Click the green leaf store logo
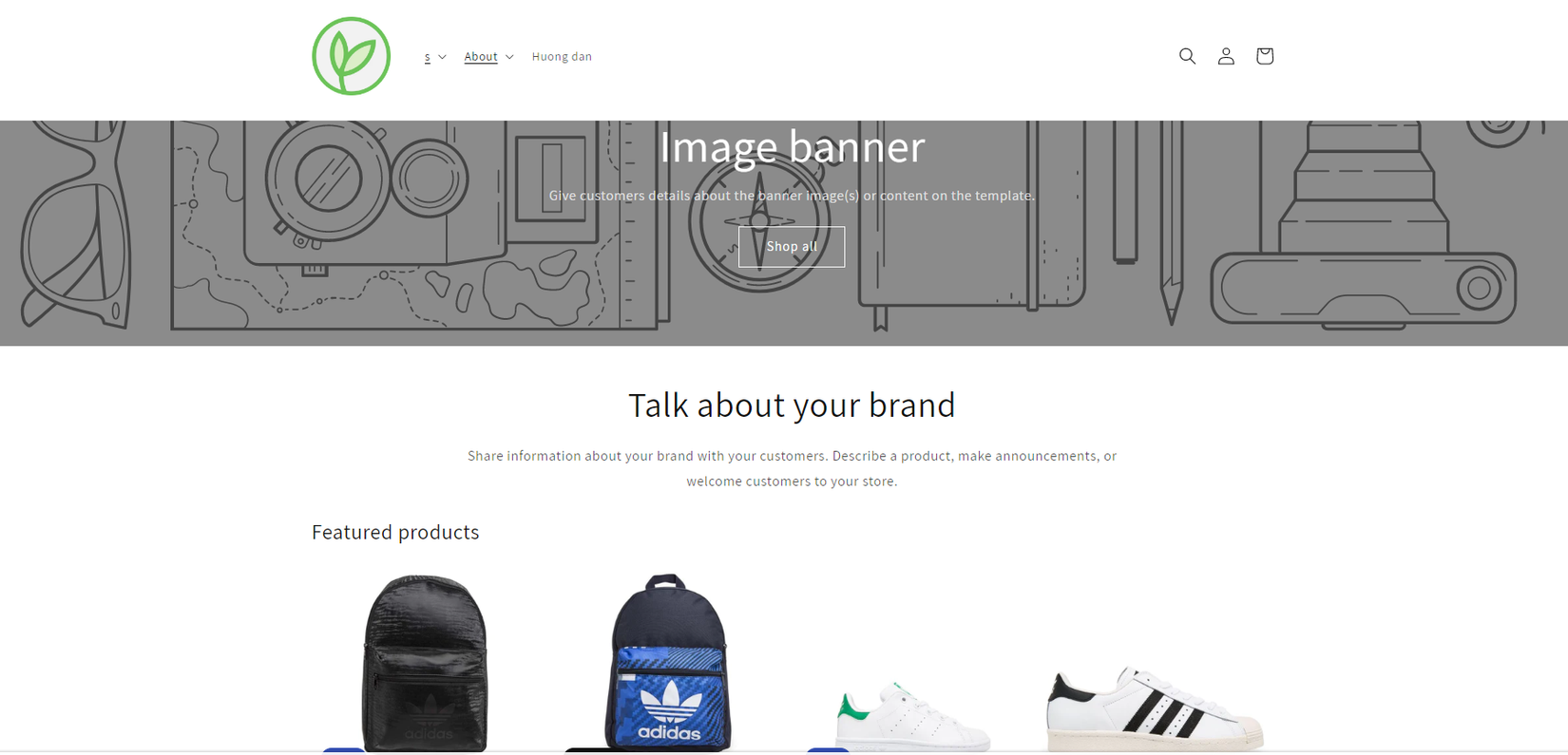 point(352,56)
